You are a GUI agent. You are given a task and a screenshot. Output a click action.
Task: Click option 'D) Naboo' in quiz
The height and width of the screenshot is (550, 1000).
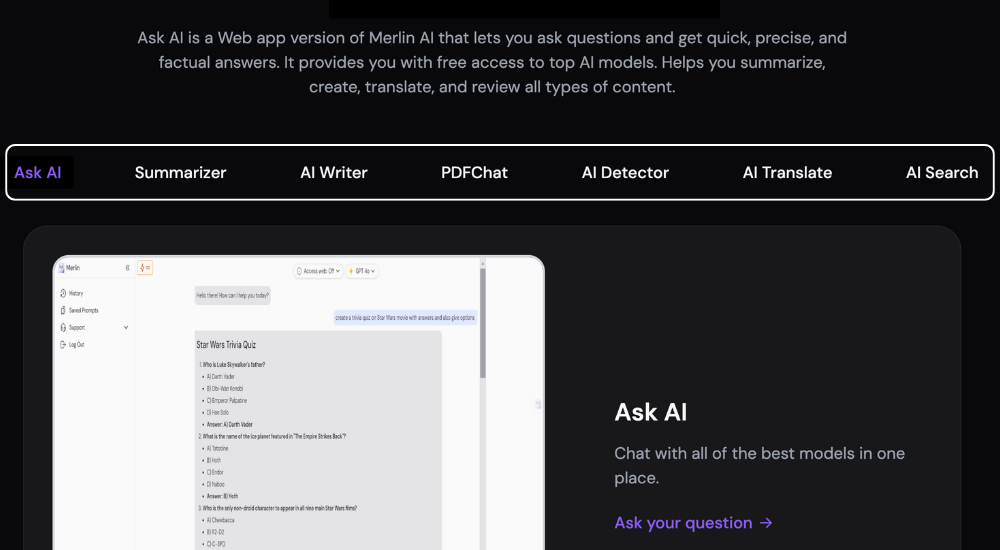click(x=216, y=484)
